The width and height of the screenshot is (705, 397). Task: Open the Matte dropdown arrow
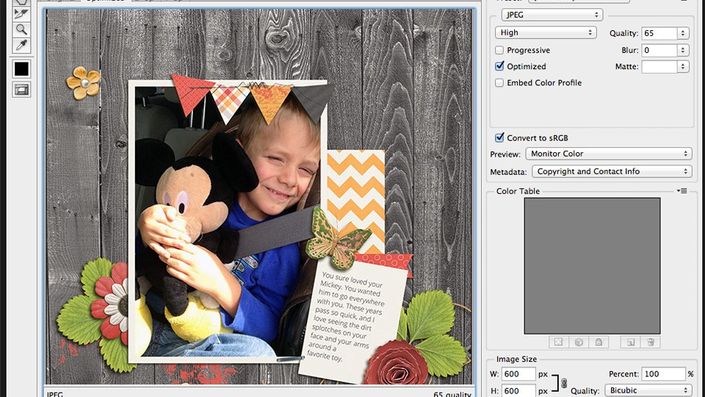click(x=683, y=67)
